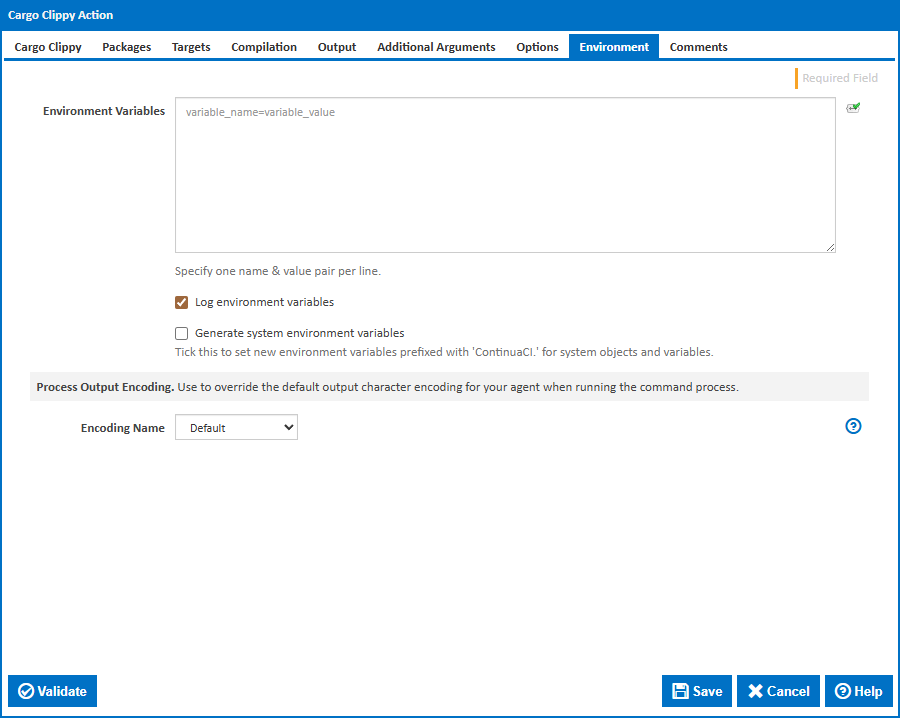Open Help for this action
The height and width of the screenshot is (718, 900).
[858, 691]
